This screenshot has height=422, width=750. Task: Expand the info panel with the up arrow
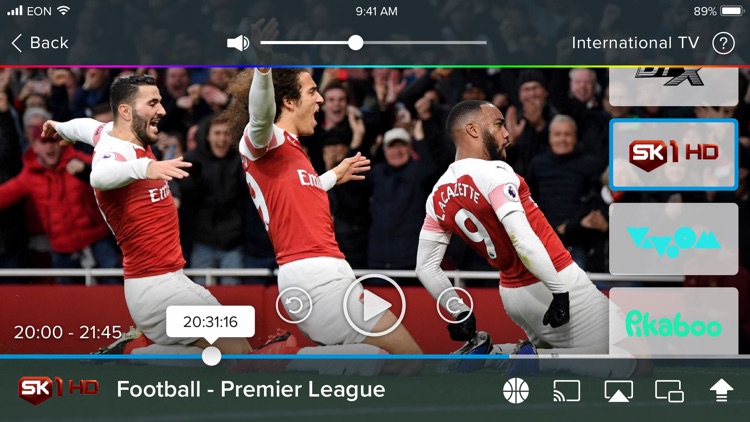(721, 390)
